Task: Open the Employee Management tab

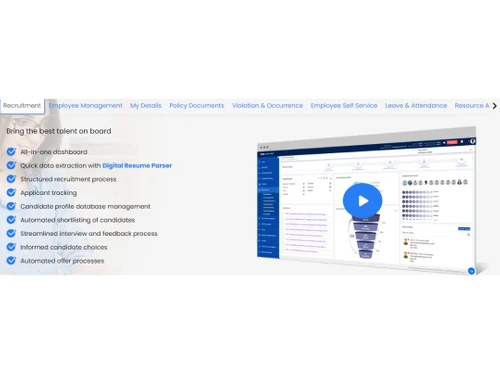Action: [x=86, y=106]
